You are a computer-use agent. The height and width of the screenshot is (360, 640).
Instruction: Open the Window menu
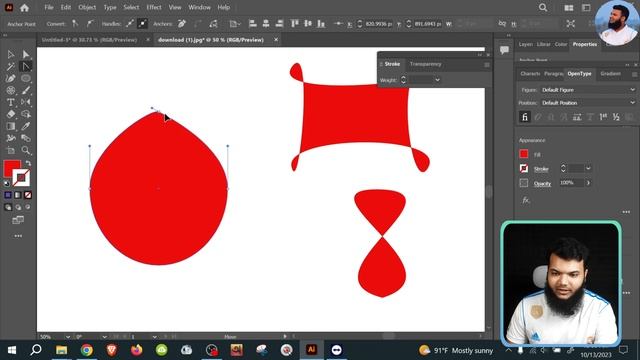(x=199, y=7)
